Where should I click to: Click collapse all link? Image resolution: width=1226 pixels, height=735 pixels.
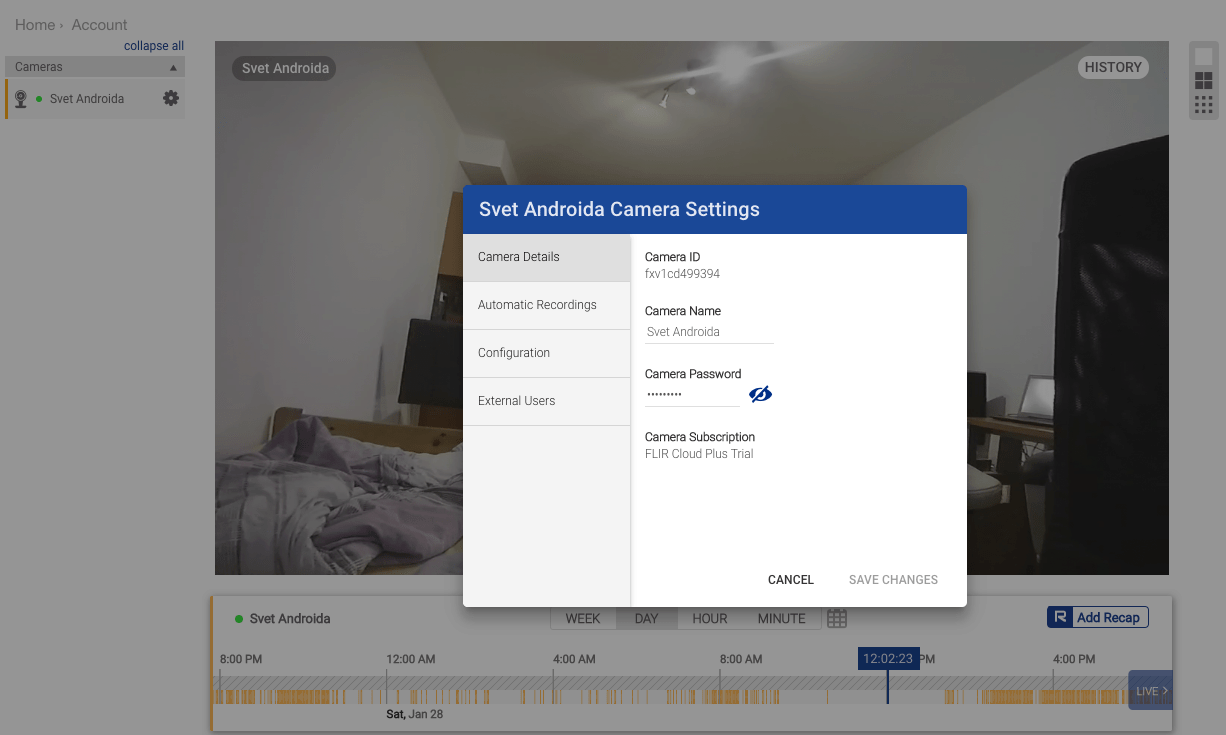coord(154,46)
